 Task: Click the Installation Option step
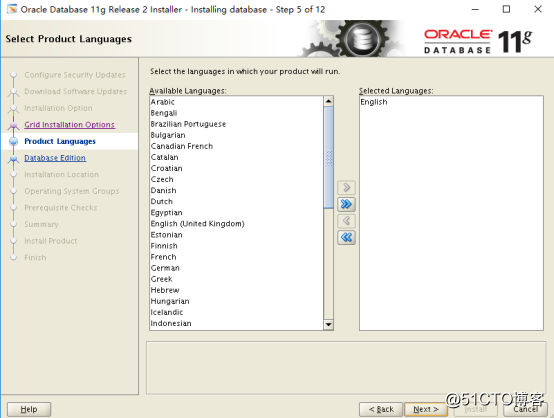click(58, 108)
